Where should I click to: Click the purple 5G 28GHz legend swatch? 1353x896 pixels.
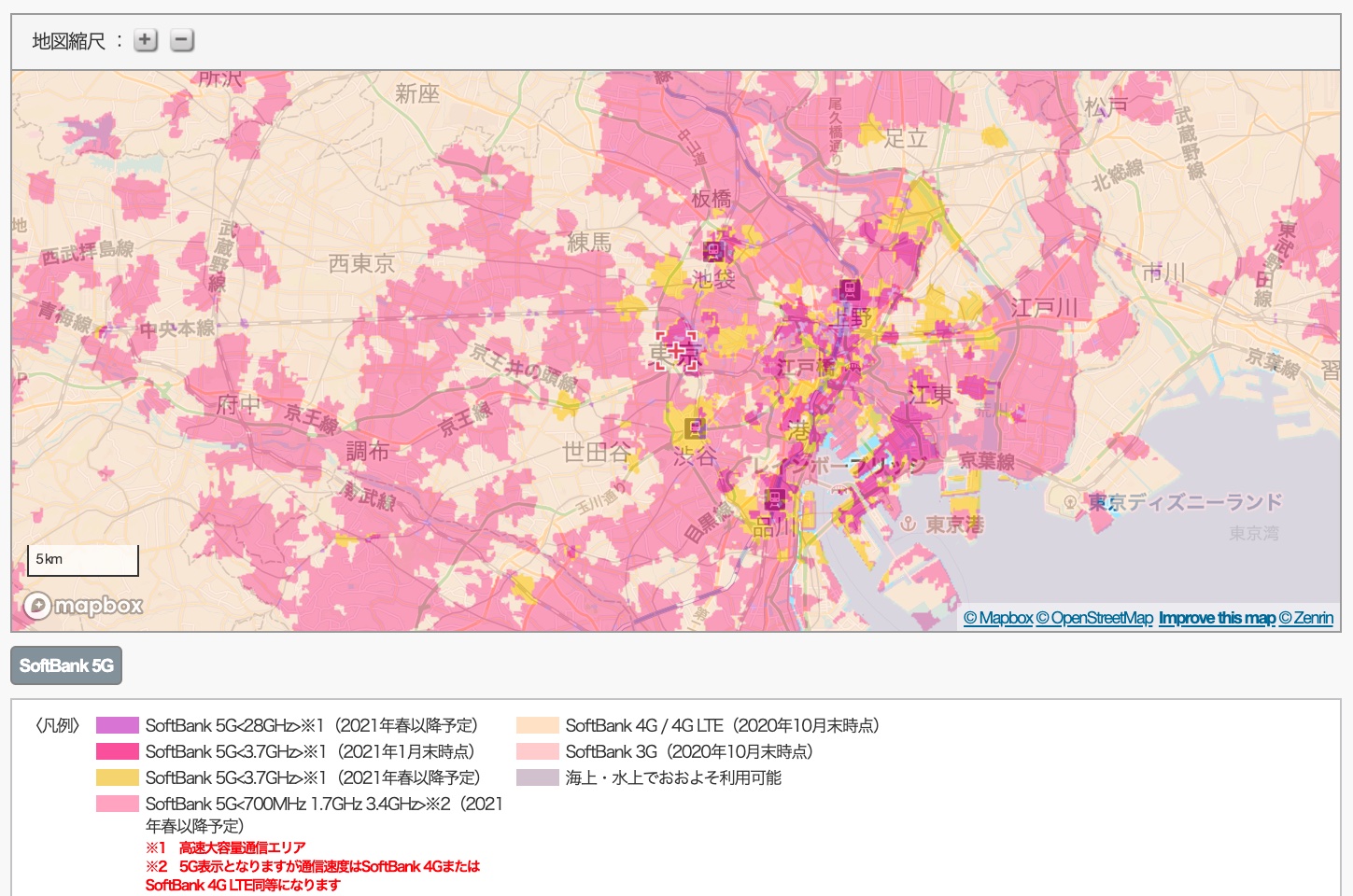tap(118, 725)
